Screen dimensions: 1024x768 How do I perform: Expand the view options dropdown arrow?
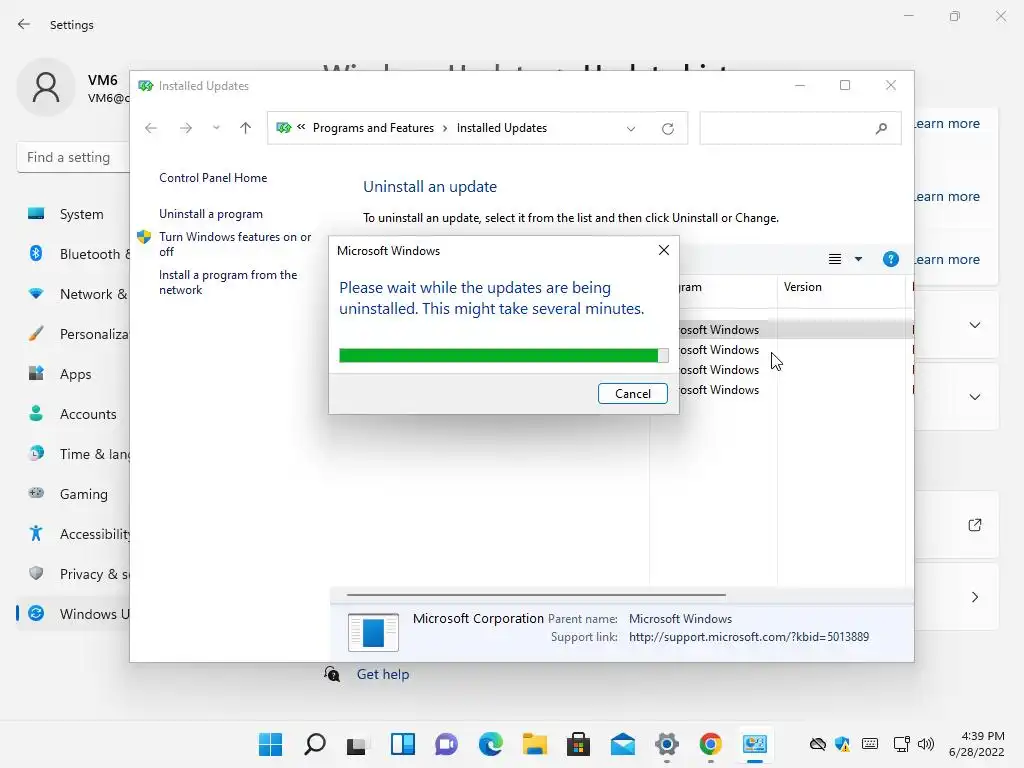858,259
